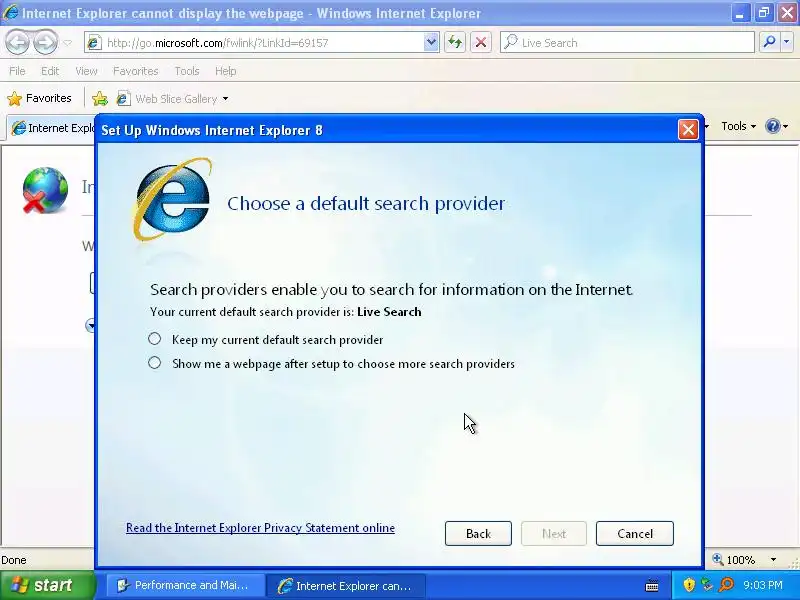The width and height of the screenshot is (800, 600).
Task: Open the Internet Explorer Privacy Statement link
Action: click(260, 528)
